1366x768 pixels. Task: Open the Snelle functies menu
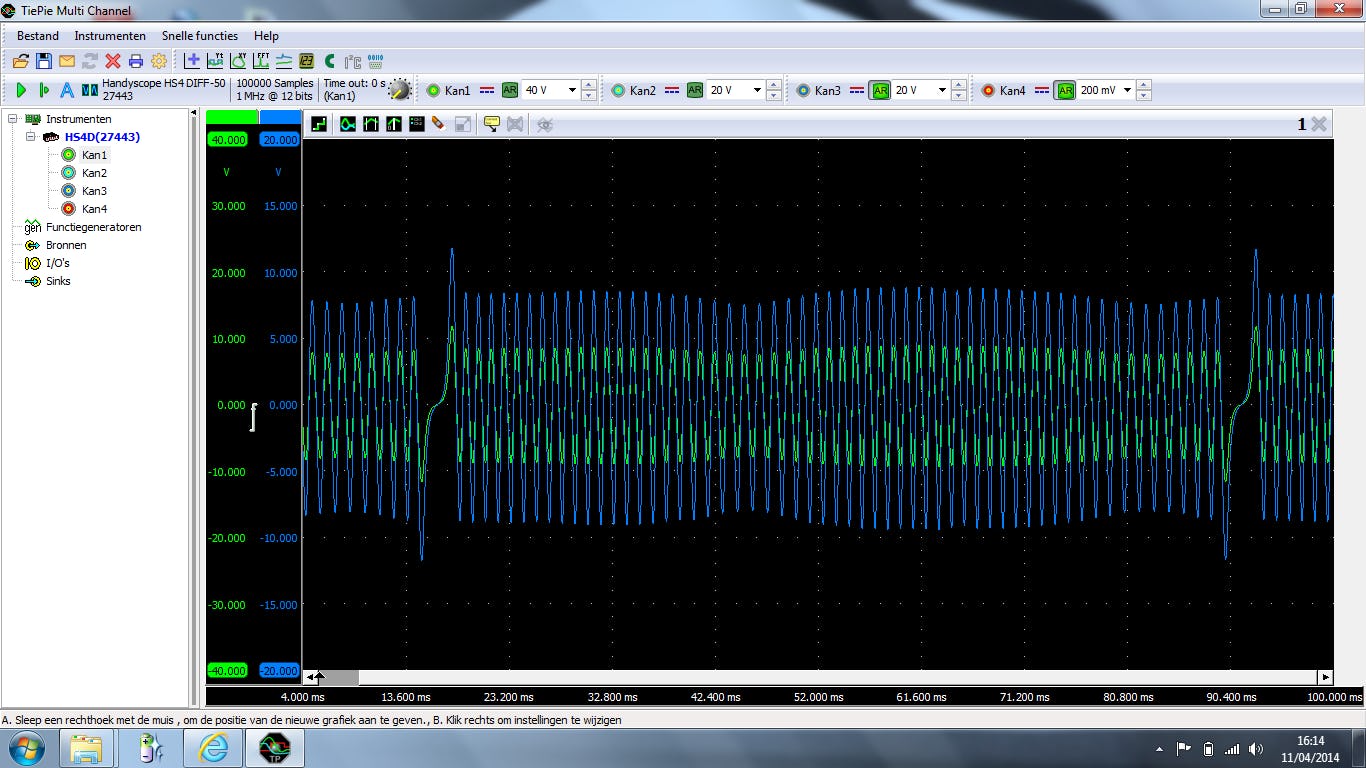(x=200, y=36)
